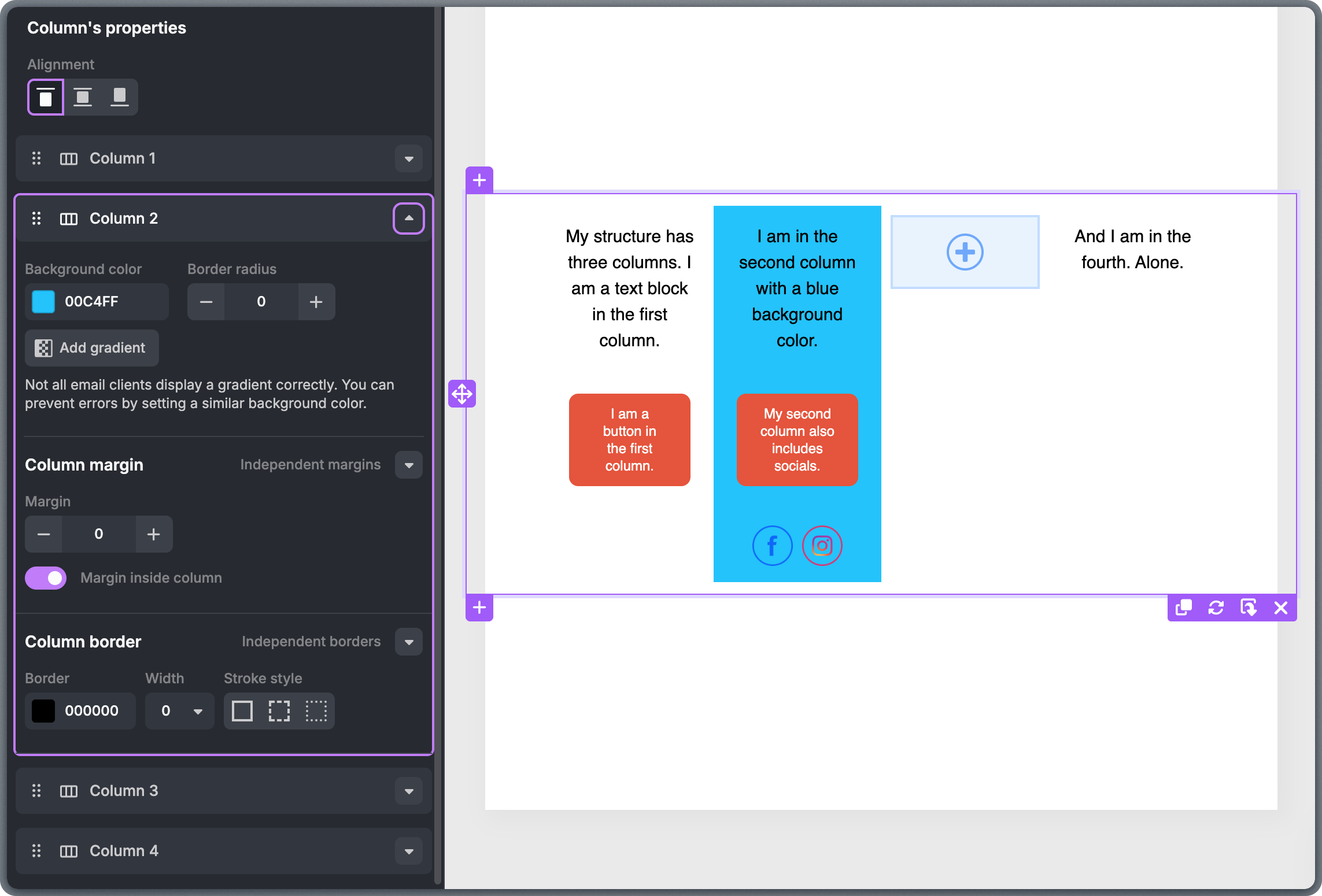Add content to empty third column
Viewport: 1322px width, 896px height.
pyautogui.click(x=965, y=252)
